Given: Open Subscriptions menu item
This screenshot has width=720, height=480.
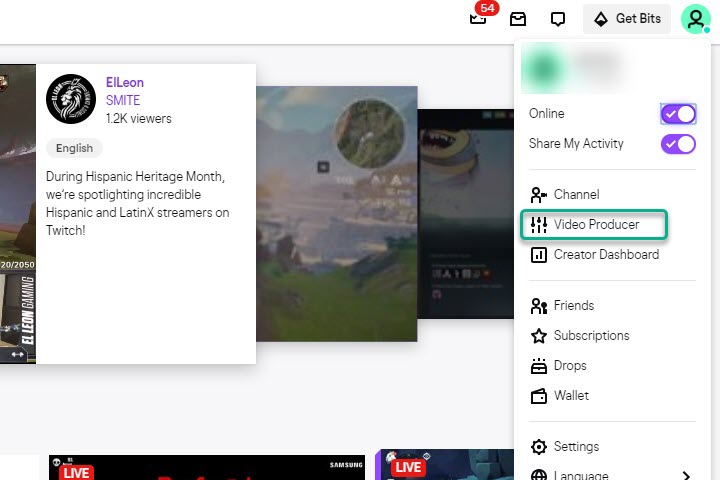Looking at the screenshot, I should point(612,335).
